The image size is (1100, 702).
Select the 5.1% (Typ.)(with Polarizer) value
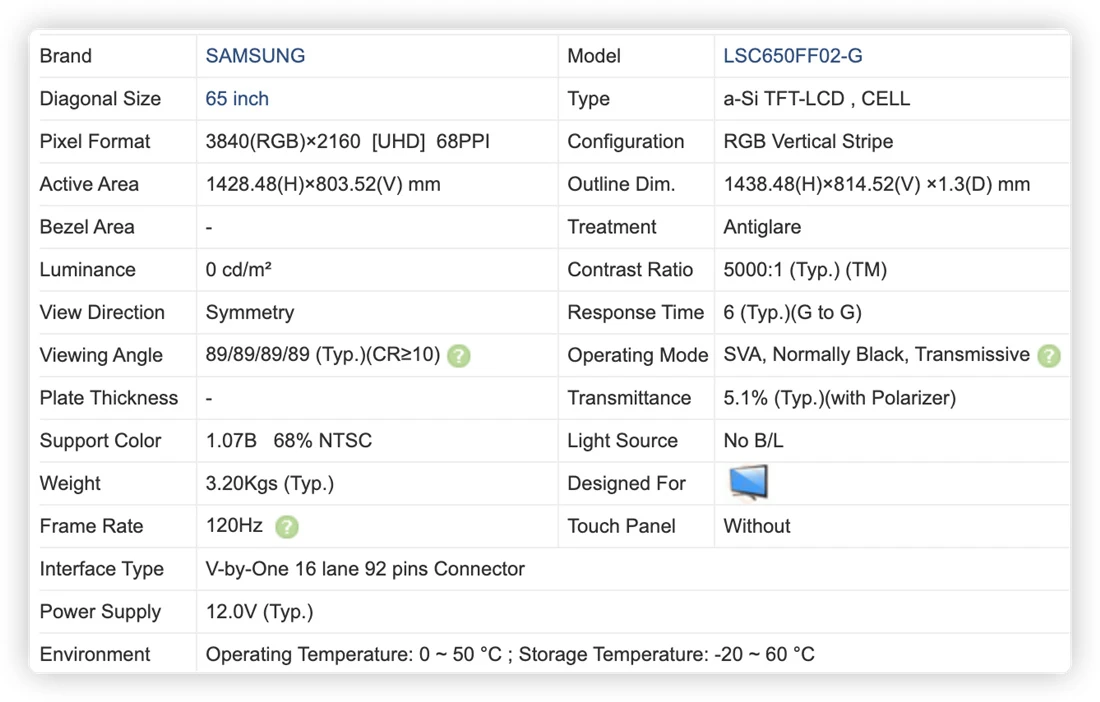click(840, 398)
